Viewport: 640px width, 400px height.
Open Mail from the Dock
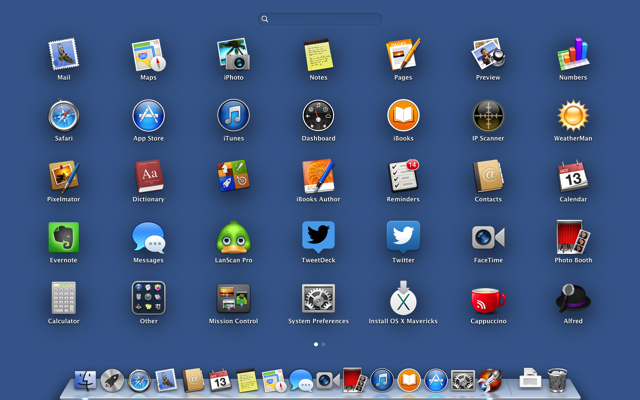click(166, 380)
